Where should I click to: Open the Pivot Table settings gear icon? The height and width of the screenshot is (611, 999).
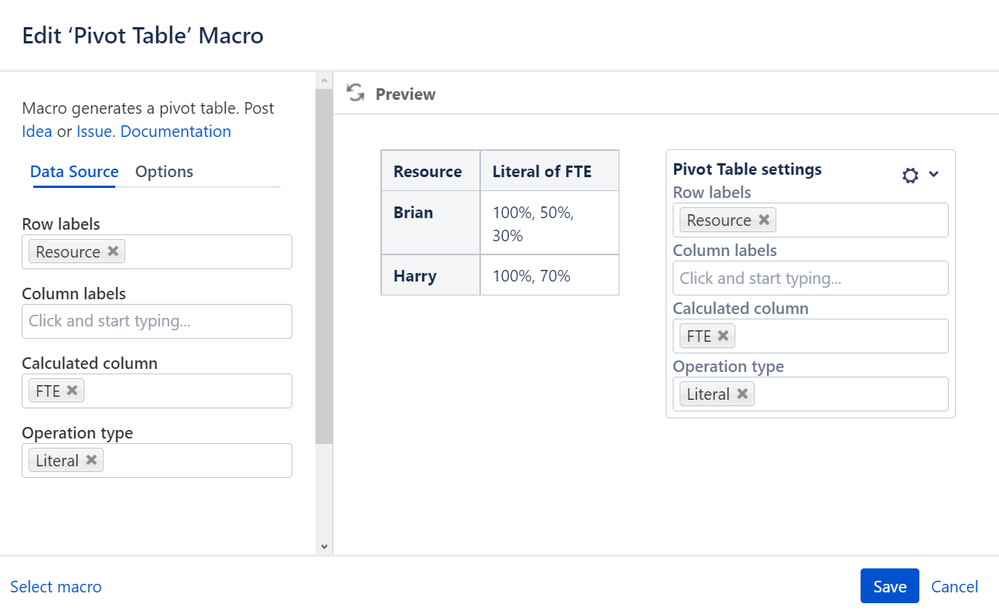(910, 175)
